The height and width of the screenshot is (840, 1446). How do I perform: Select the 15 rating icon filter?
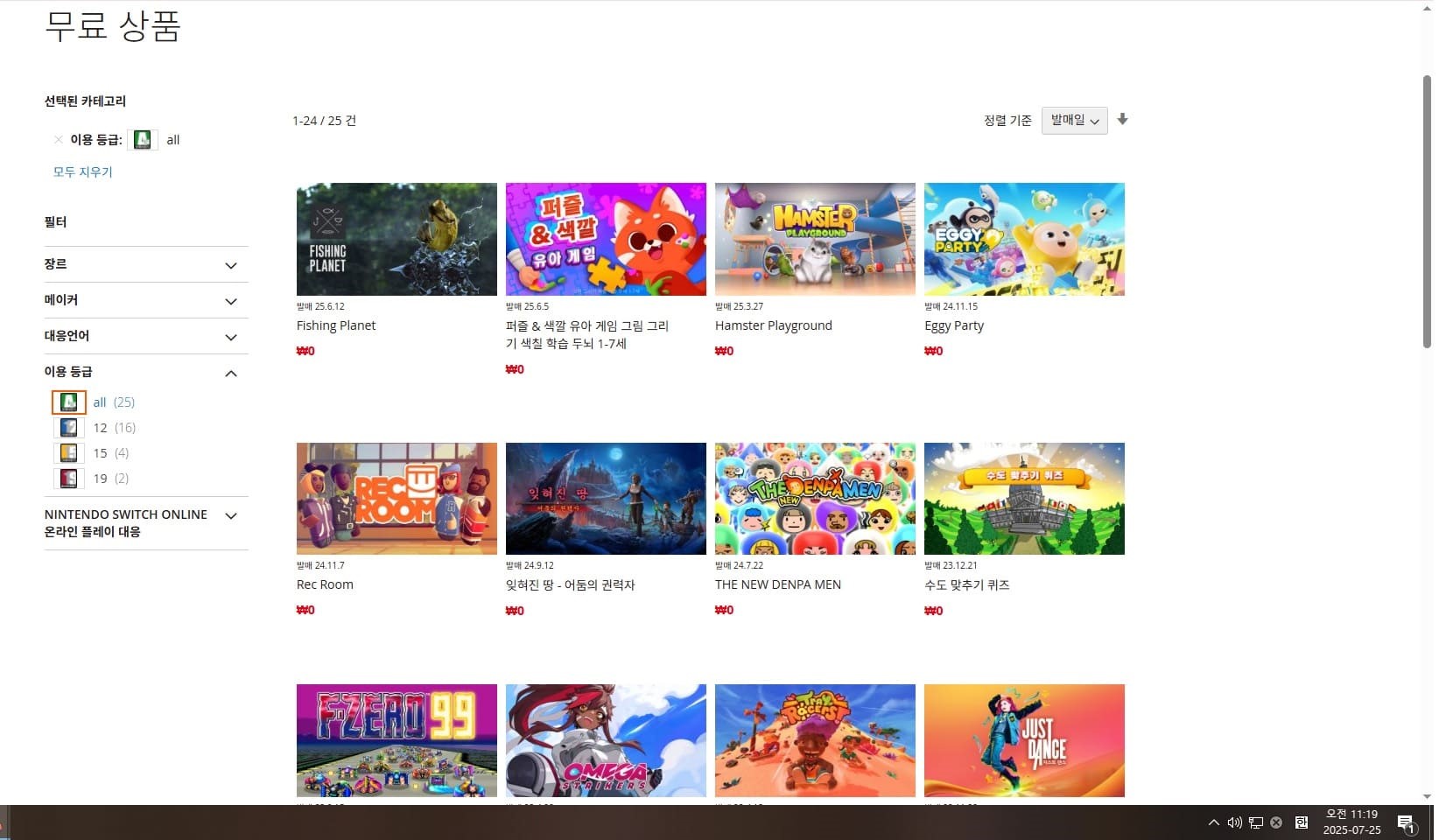tap(69, 453)
